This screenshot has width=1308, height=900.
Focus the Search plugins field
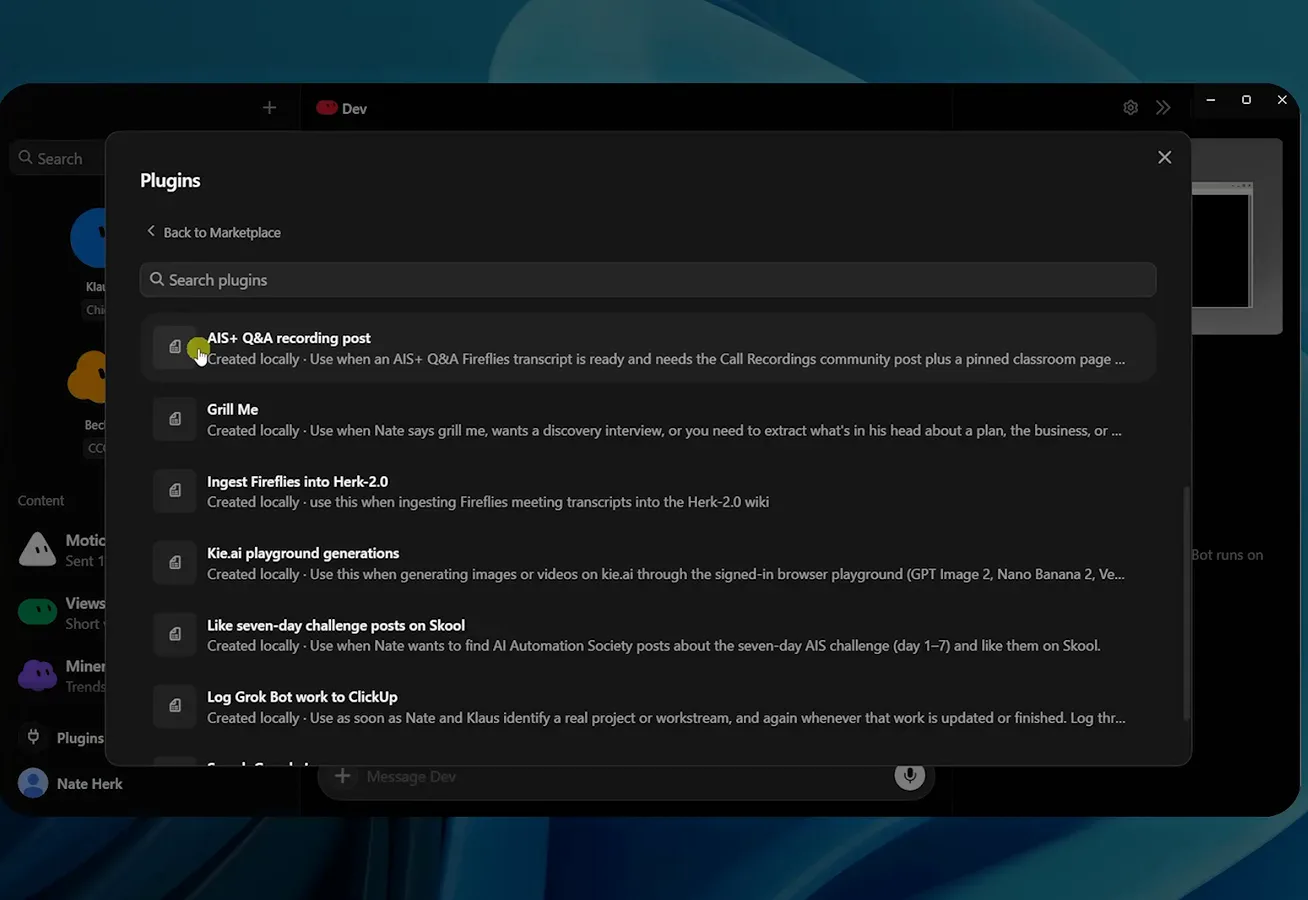point(648,280)
